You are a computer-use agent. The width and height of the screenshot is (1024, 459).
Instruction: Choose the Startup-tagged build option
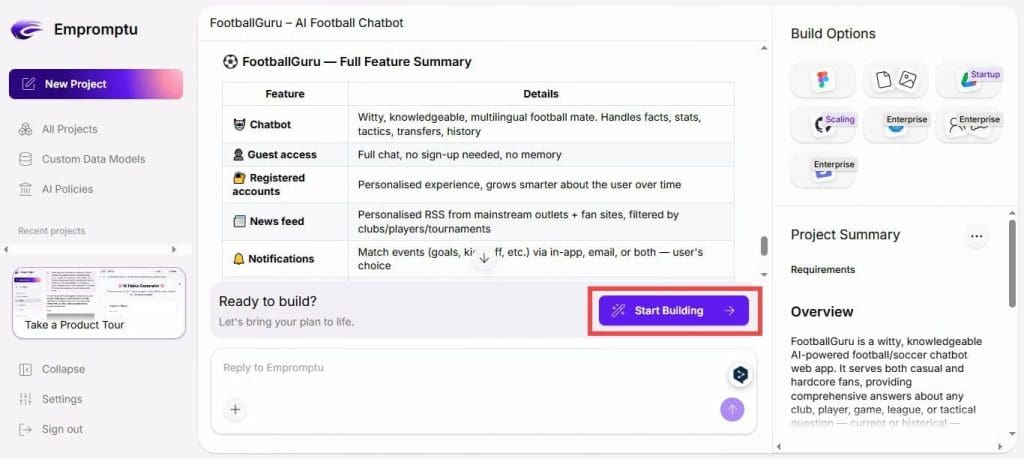pos(967,80)
